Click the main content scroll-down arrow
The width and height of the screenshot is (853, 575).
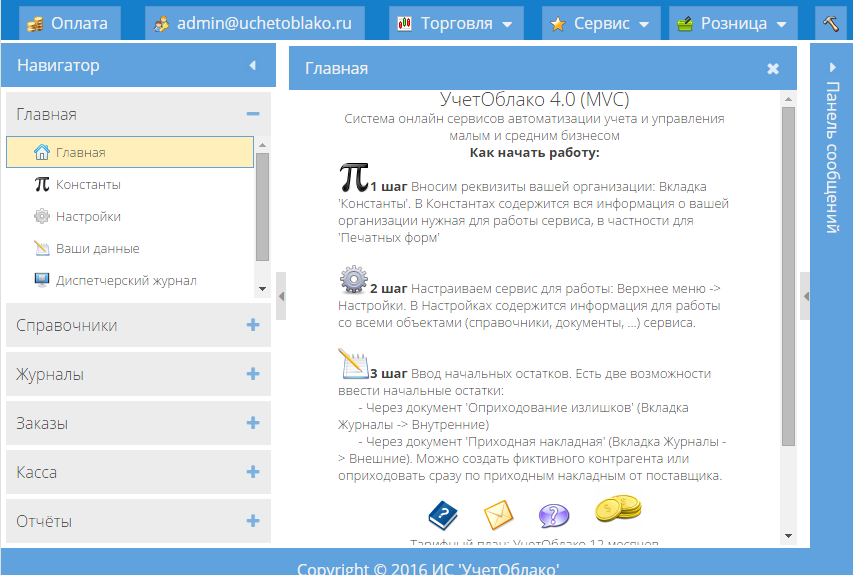click(x=788, y=536)
